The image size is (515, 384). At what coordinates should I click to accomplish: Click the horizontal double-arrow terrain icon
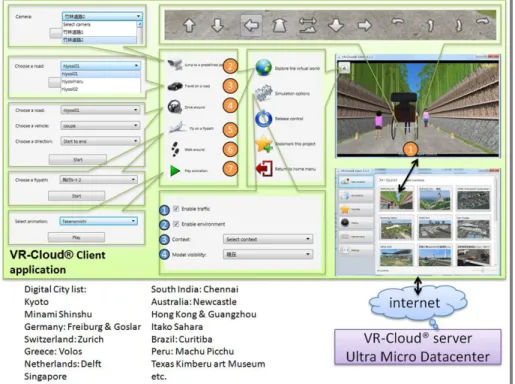[308, 25]
